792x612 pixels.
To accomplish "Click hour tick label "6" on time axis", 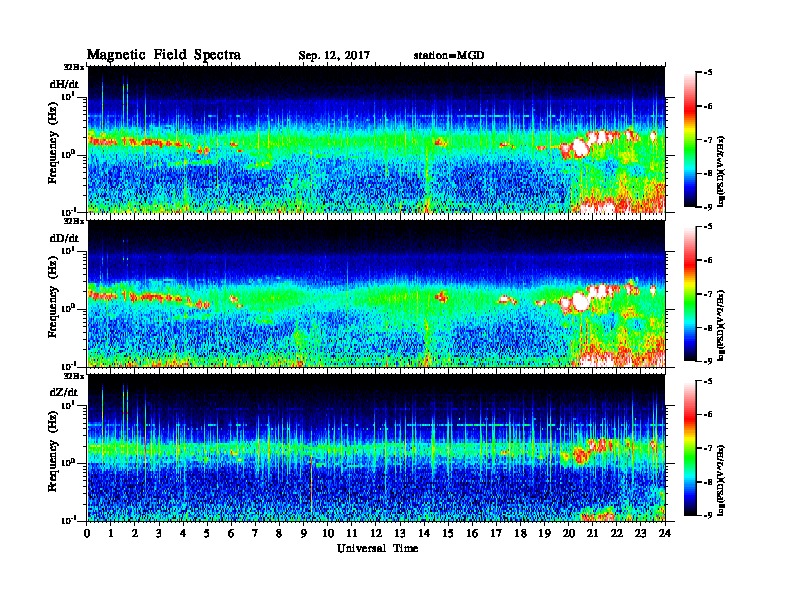I will 231,533.
